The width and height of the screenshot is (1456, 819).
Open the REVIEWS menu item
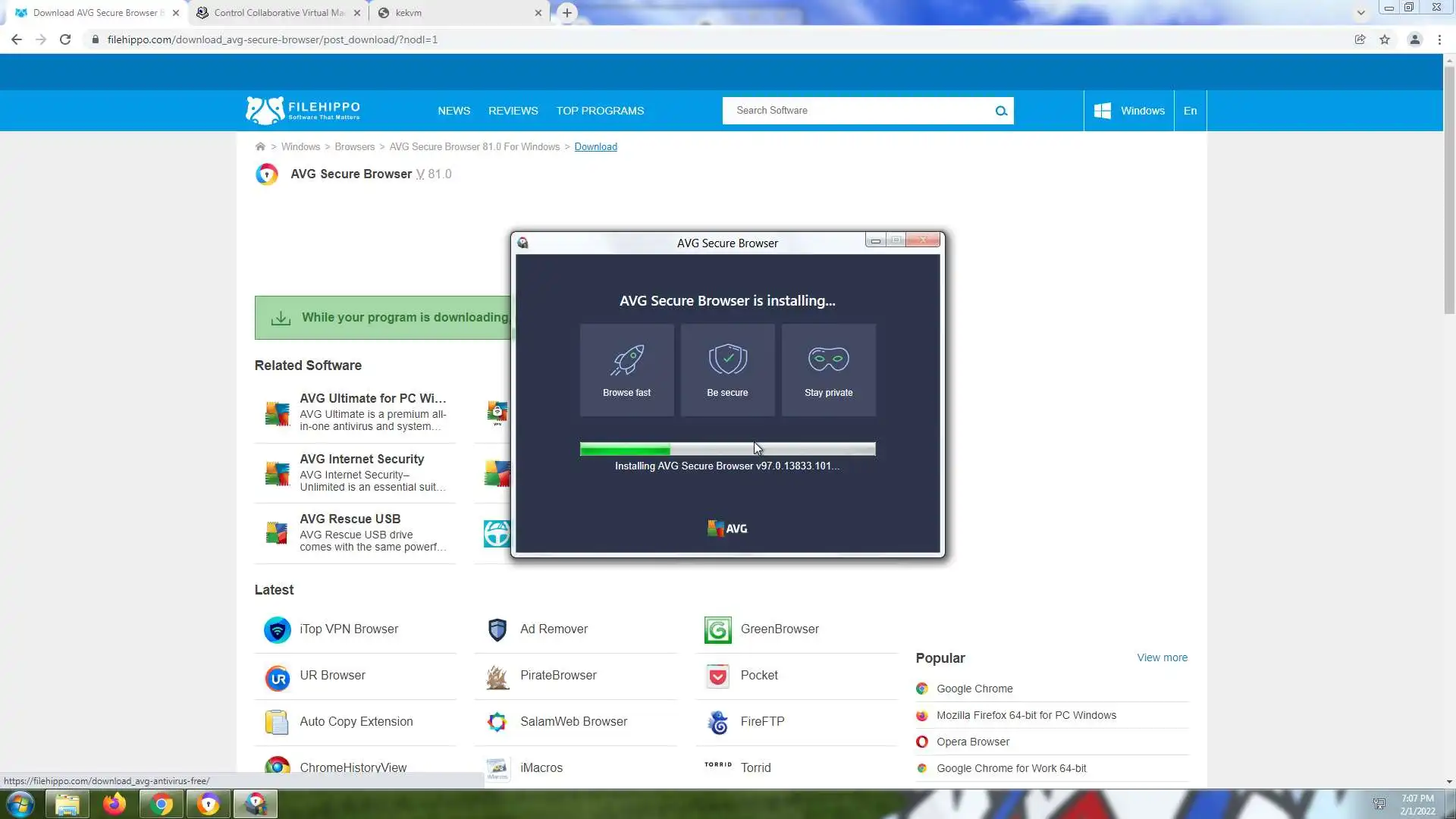pyautogui.click(x=513, y=111)
